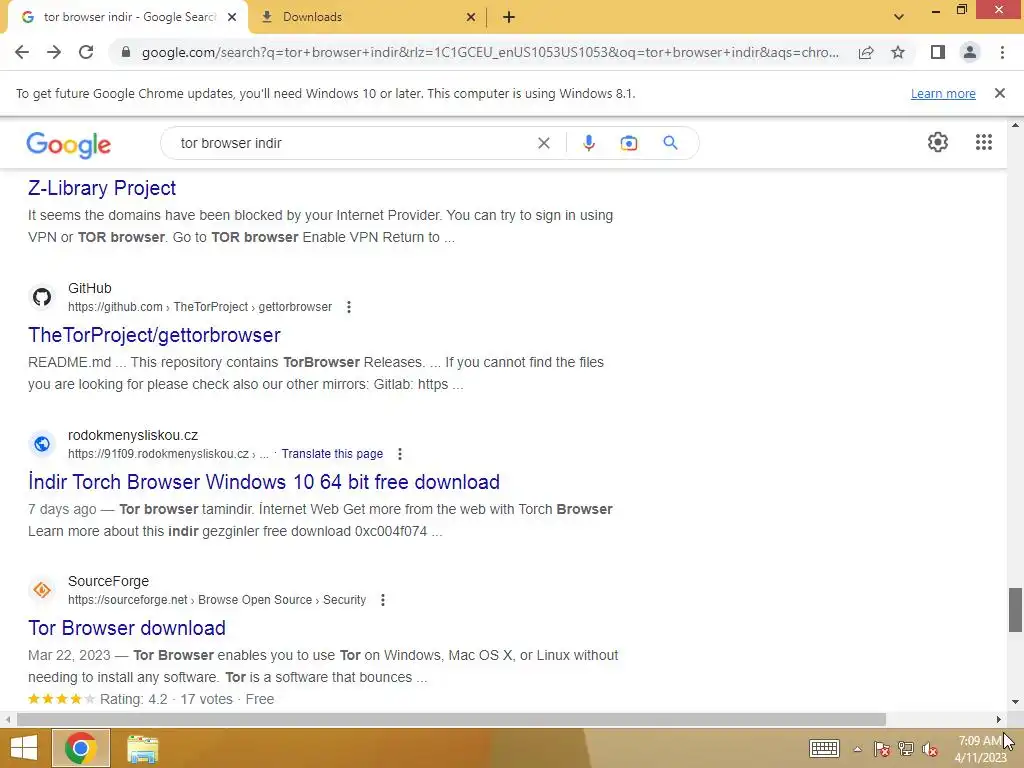Open more options for rodokmenysliskou.cz result

[400, 454]
